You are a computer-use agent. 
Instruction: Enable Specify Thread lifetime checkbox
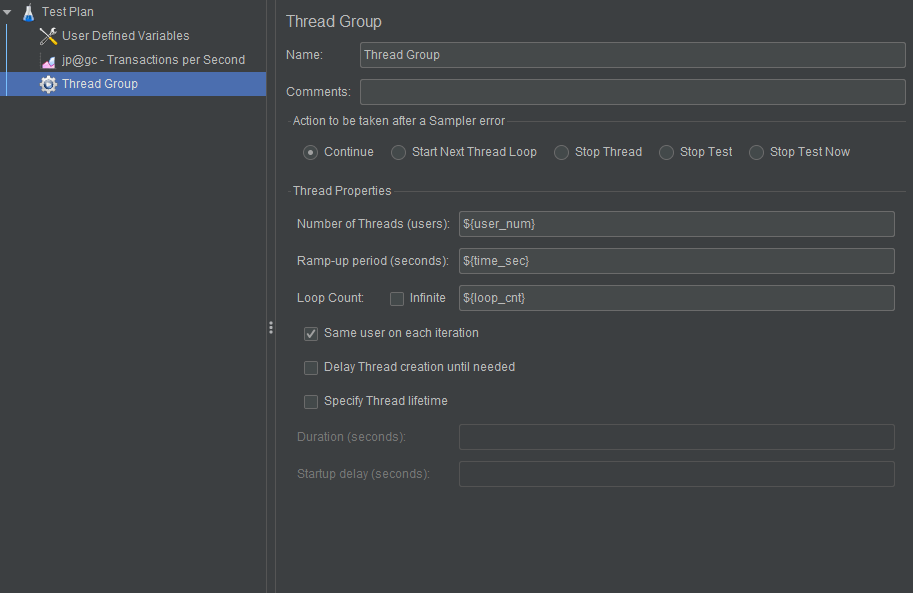pos(311,402)
